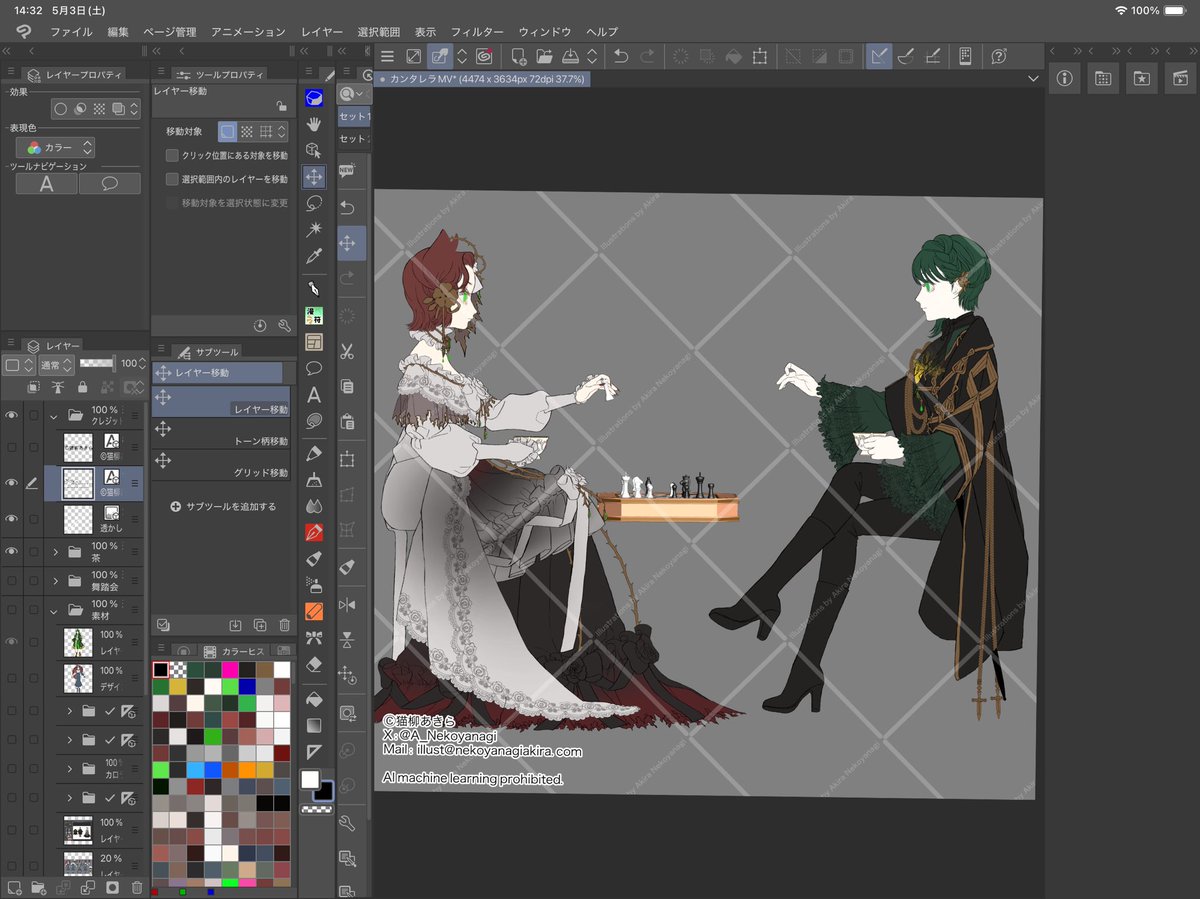Toggle Snap to Ruler icon
This screenshot has width=1200, height=899.
click(878, 57)
